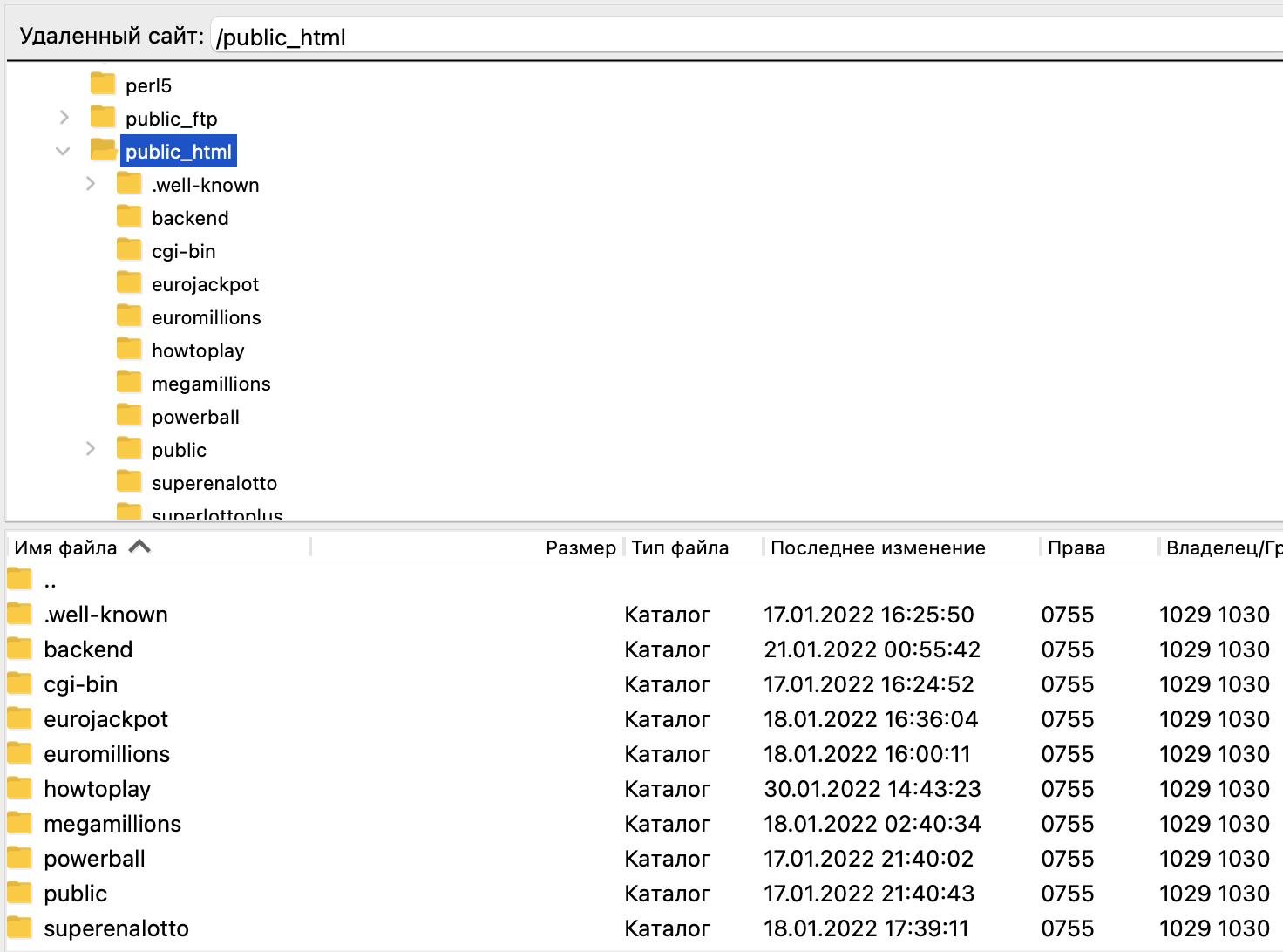
Task: Click cgi-bin folder icon in tree
Action: (129, 249)
